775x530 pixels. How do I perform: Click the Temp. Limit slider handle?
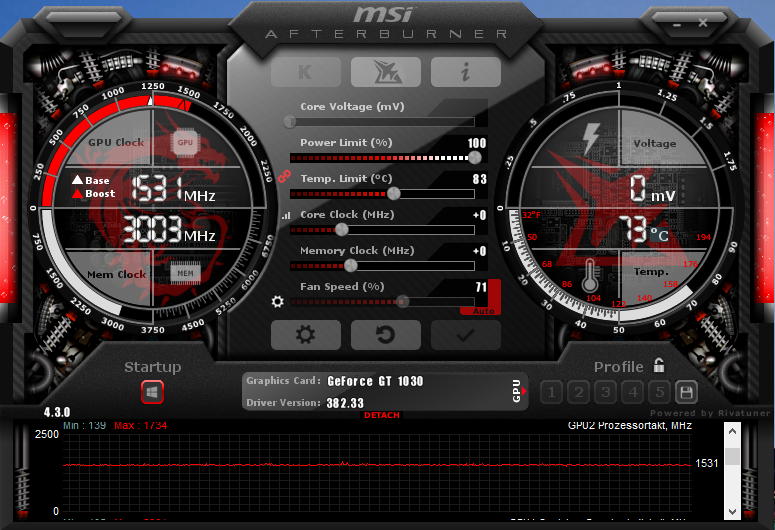tap(393, 194)
